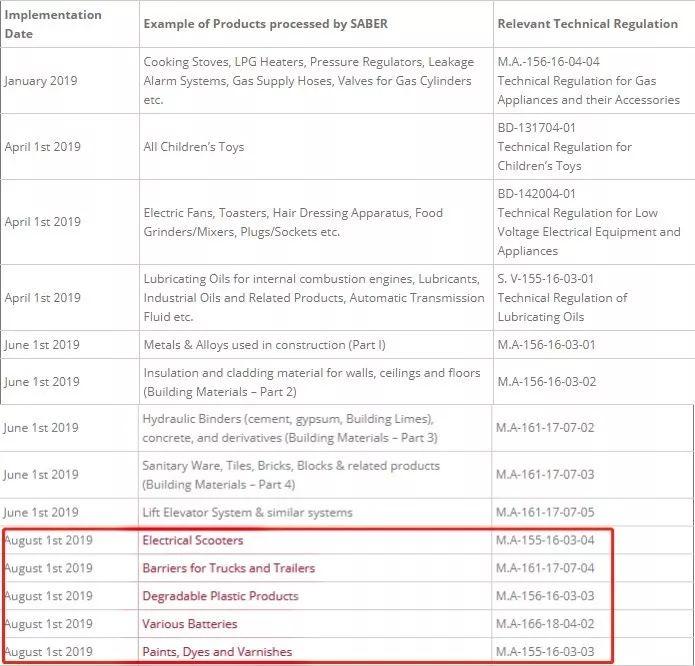Click regulation code 'M.A-166-18-04-02'
This screenshot has height=666, width=695.
click(545, 624)
